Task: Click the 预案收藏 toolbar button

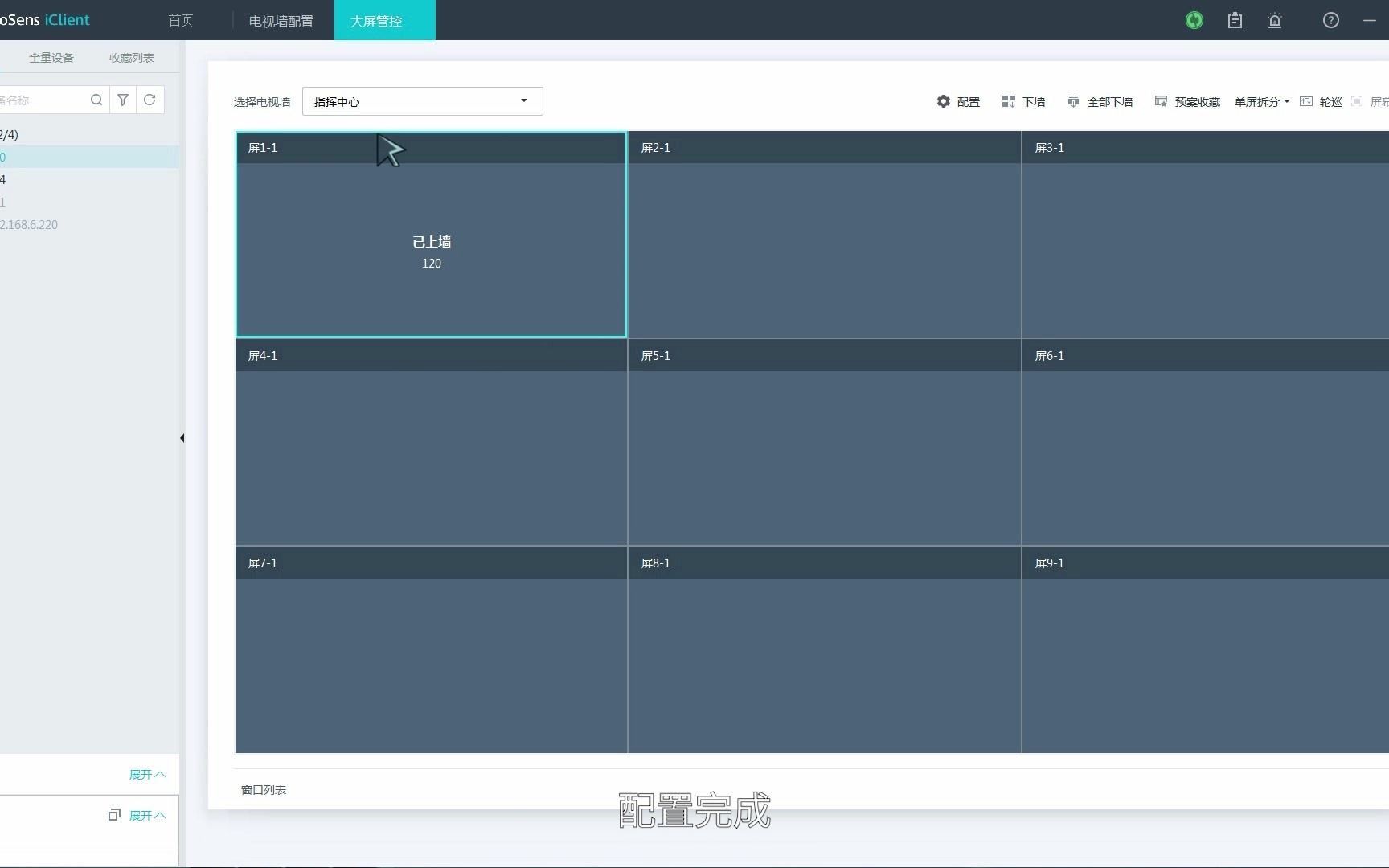Action: [1187, 101]
